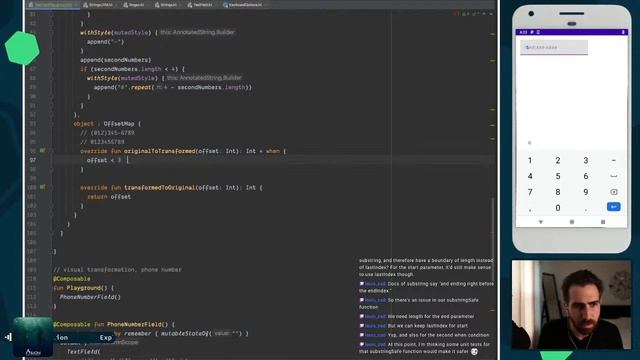Viewport: 640px width, 360px height.
Task: Click the comment '// (012)345-6789'
Action: pyautogui.click(x=107, y=133)
